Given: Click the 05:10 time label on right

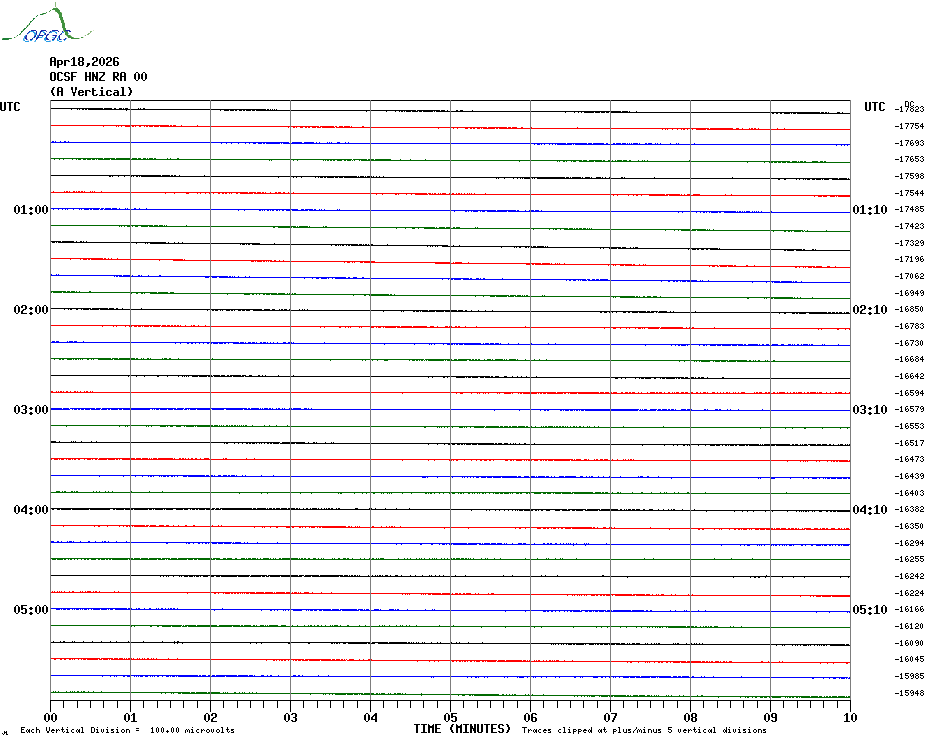Looking at the screenshot, I should coord(870,610).
